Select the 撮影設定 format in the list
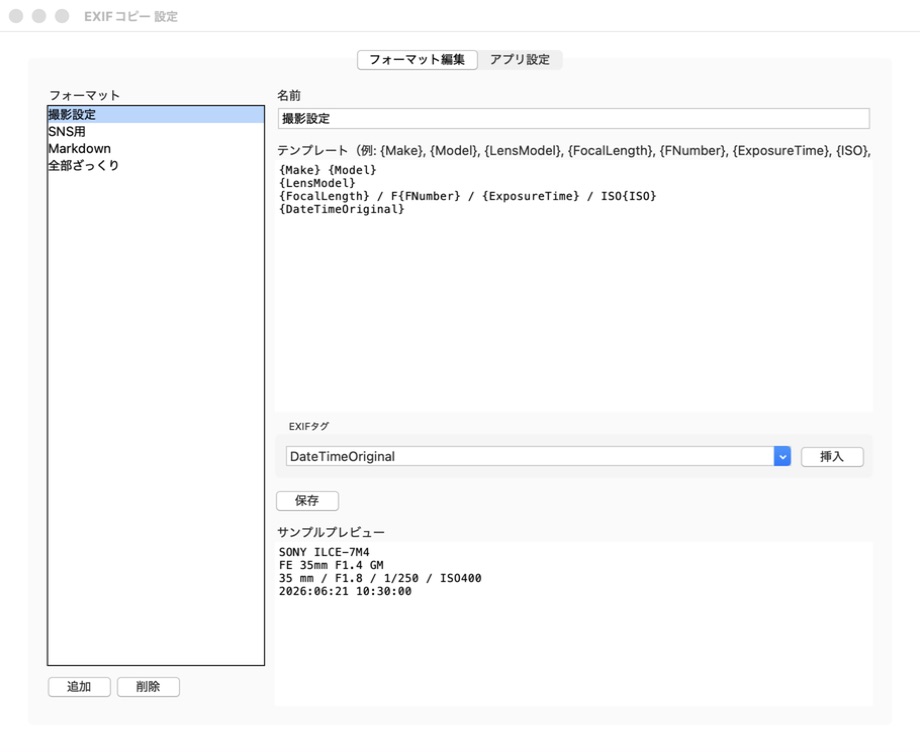This screenshot has width=920, height=752. point(155,114)
